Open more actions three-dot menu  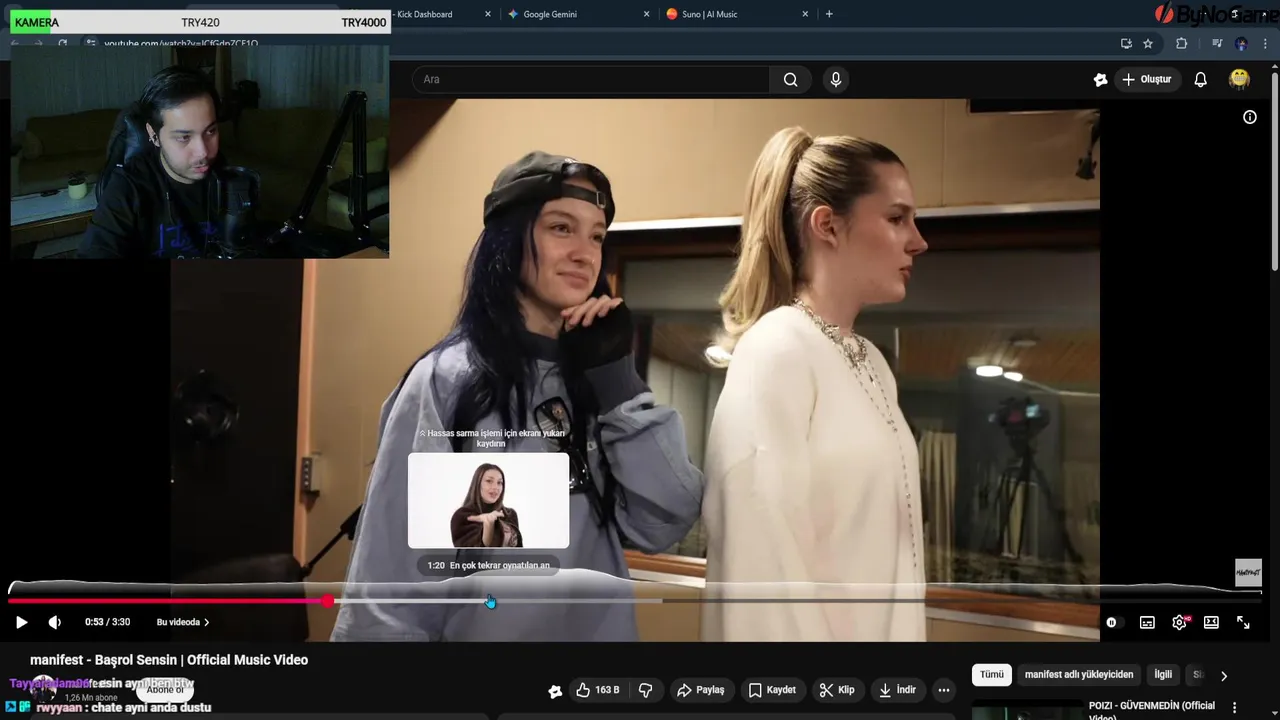(943, 690)
